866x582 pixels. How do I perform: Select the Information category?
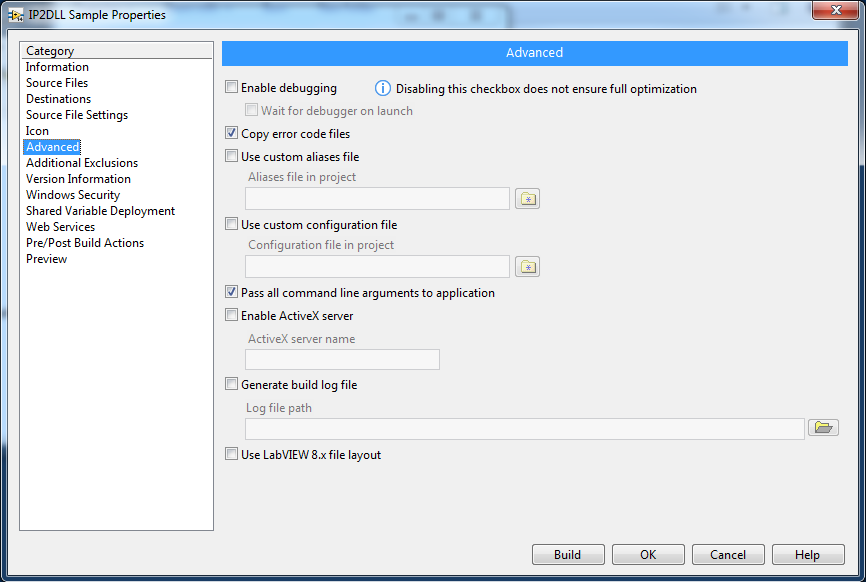(57, 66)
